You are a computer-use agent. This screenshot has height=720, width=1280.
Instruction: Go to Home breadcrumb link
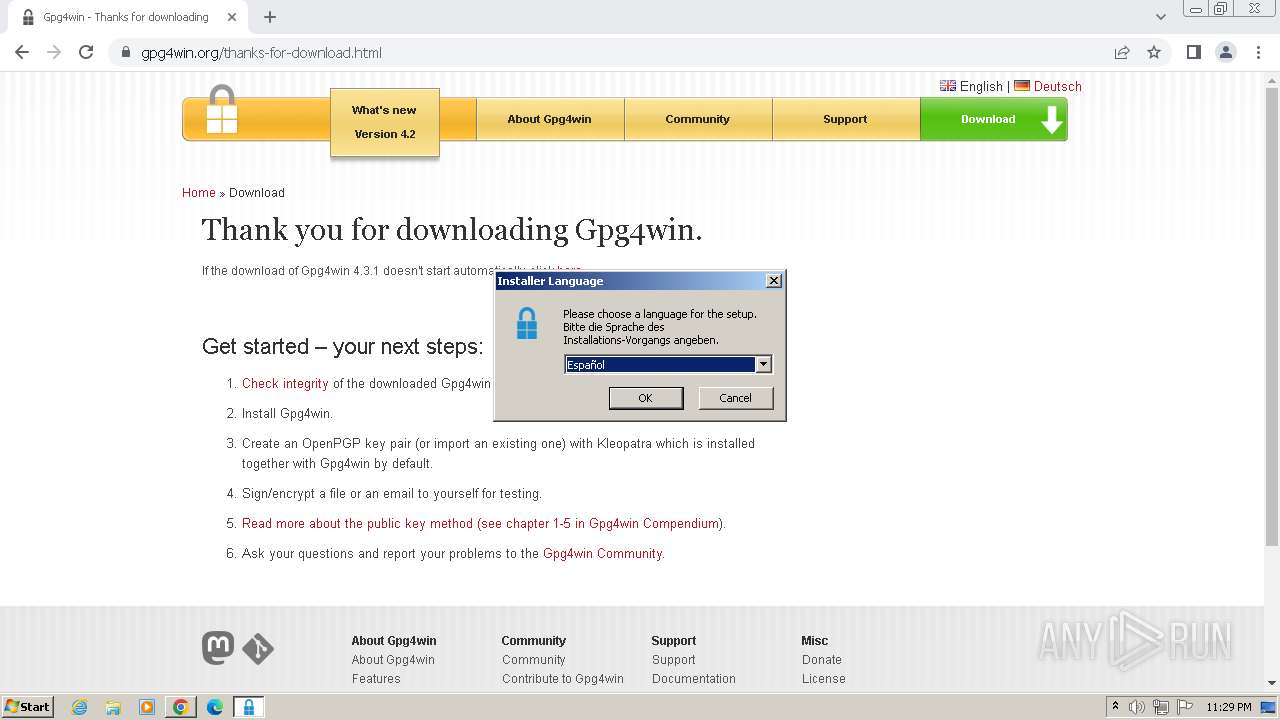coord(199,193)
